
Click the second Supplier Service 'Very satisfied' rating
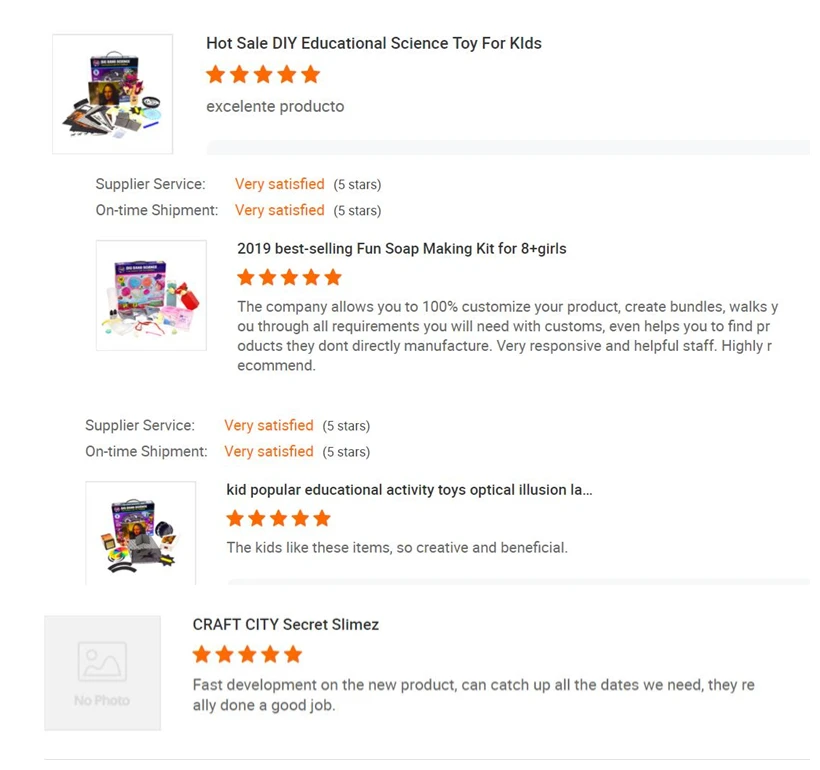click(268, 425)
